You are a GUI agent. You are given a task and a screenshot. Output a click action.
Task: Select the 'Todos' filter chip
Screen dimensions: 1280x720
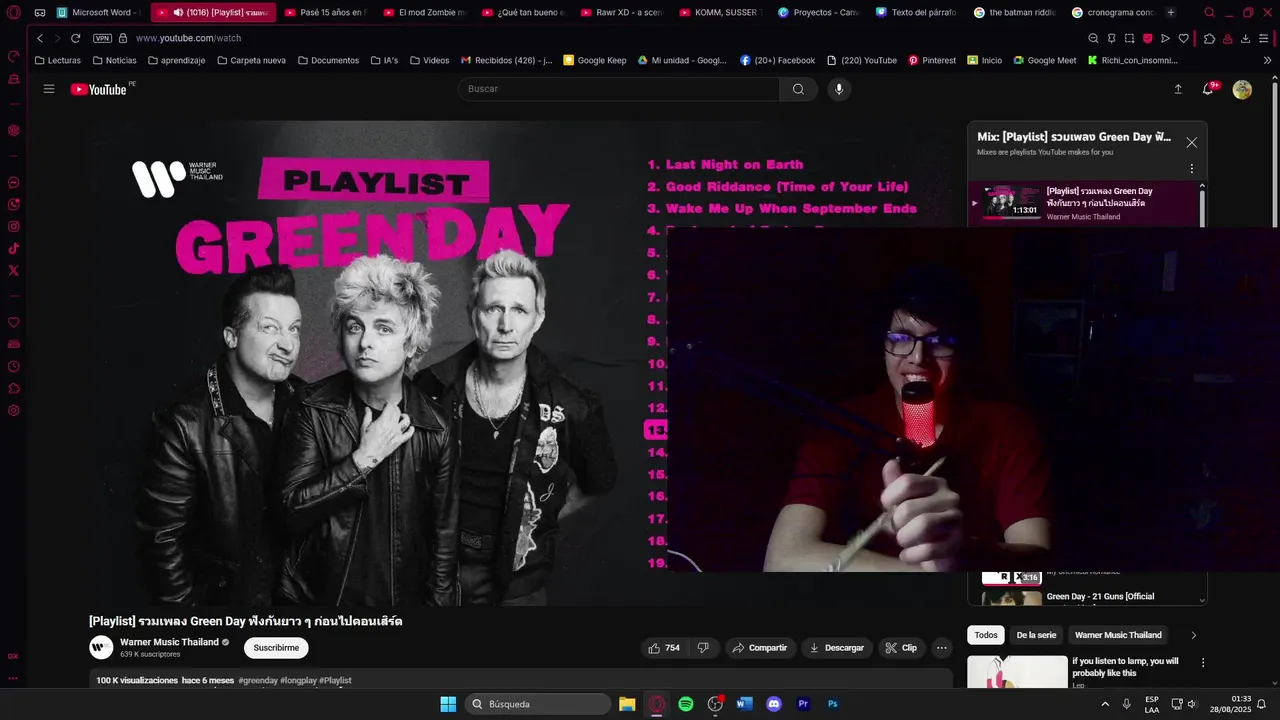click(x=986, y=635)
